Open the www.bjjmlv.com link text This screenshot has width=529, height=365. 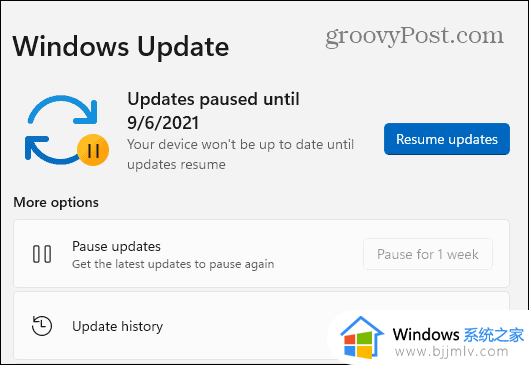451,352
